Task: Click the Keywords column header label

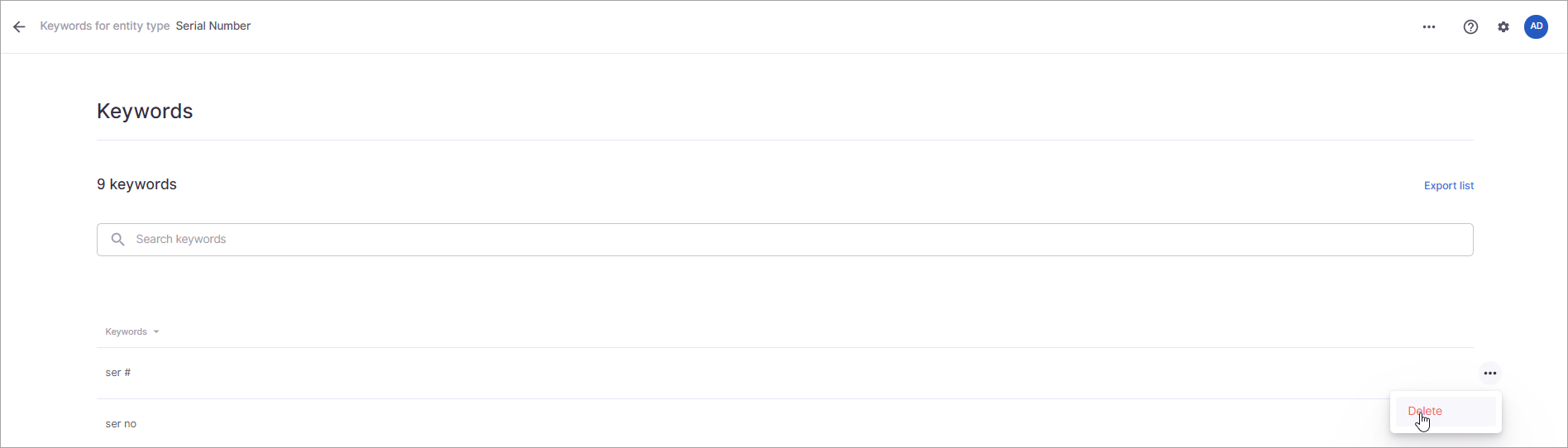Action: pyautogui.click(x=126, y=332)
